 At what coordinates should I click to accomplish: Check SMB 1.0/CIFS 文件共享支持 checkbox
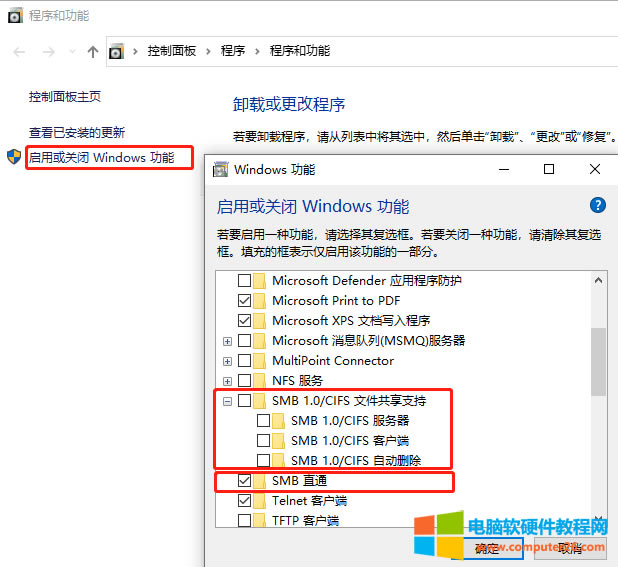coord(244,401)
